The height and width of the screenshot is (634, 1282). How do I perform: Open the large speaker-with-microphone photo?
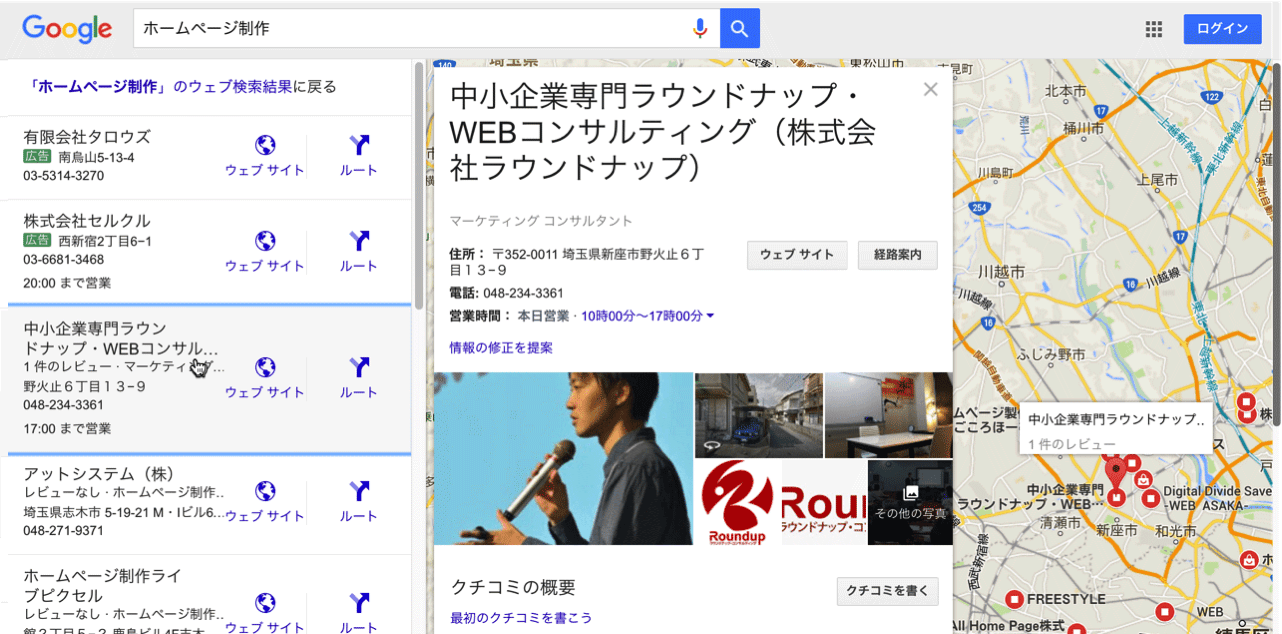[563, 458]
